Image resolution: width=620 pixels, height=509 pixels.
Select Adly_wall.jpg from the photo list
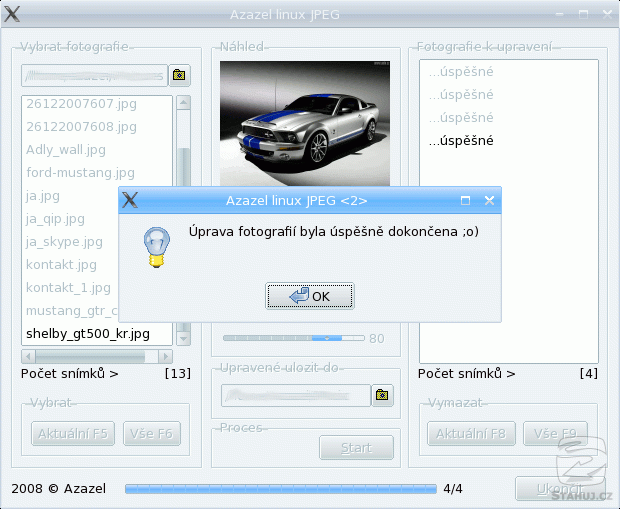[65, 150]
